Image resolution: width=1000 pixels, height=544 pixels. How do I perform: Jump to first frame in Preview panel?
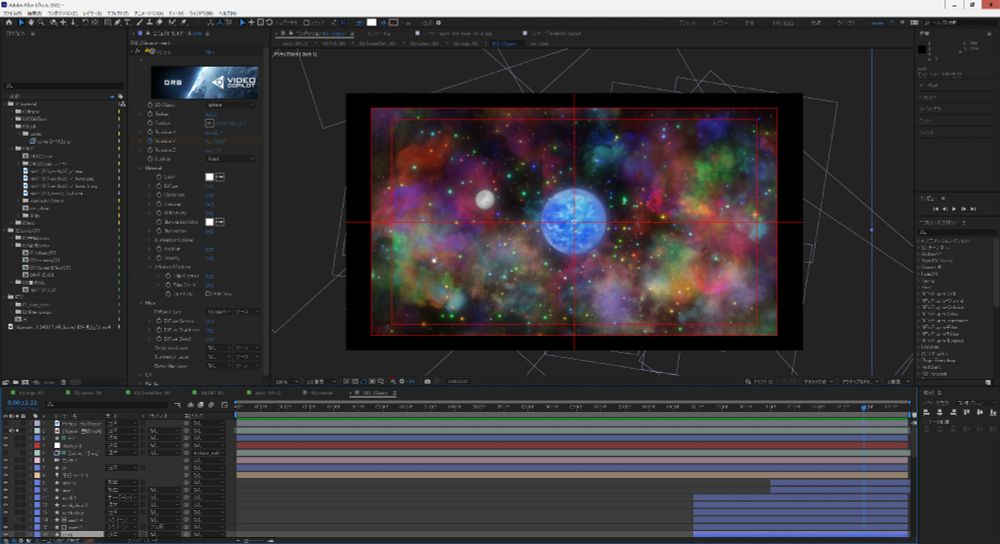click(x=936, y=209)
